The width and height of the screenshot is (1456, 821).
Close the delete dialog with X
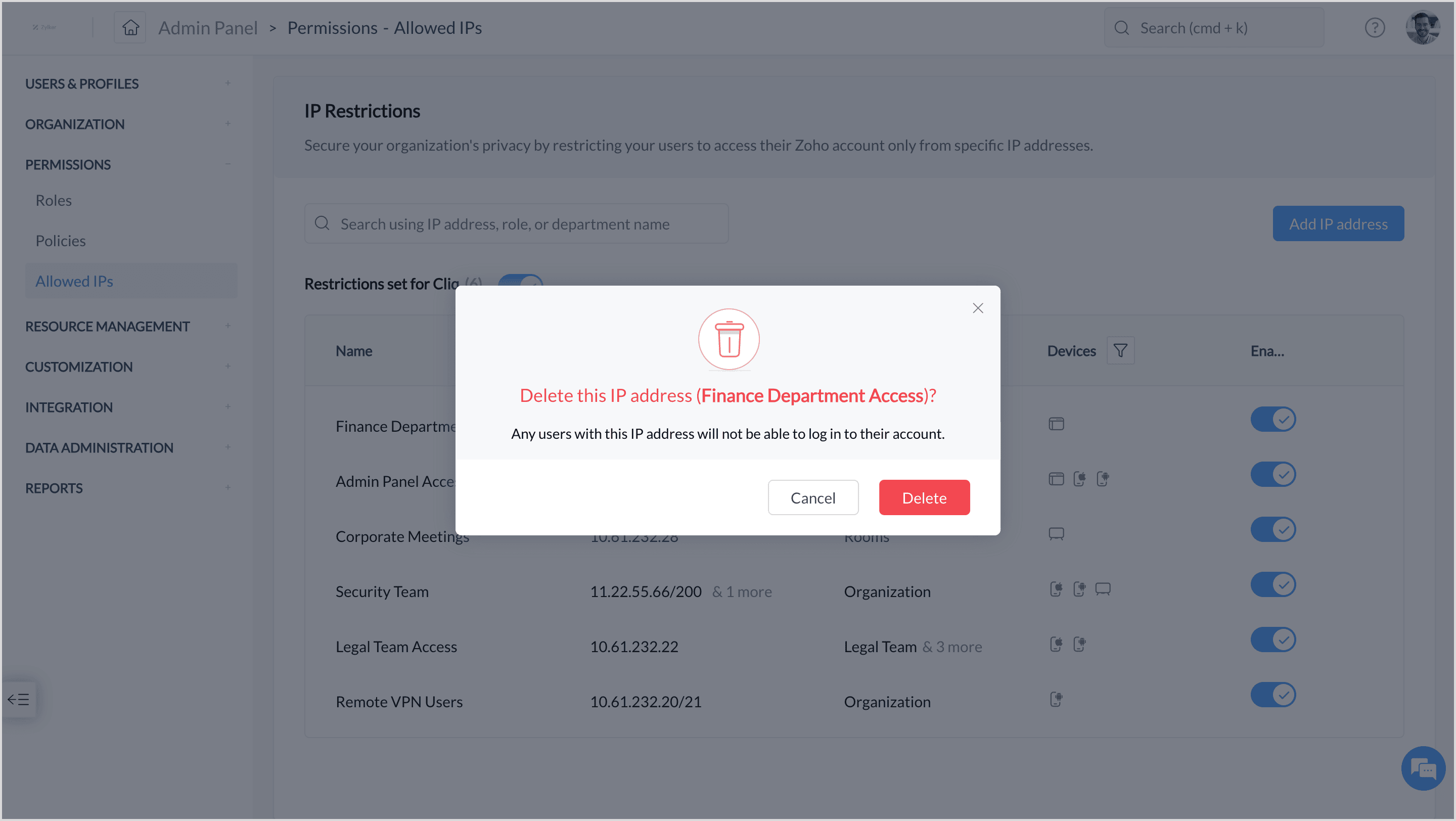pos(977,308)
